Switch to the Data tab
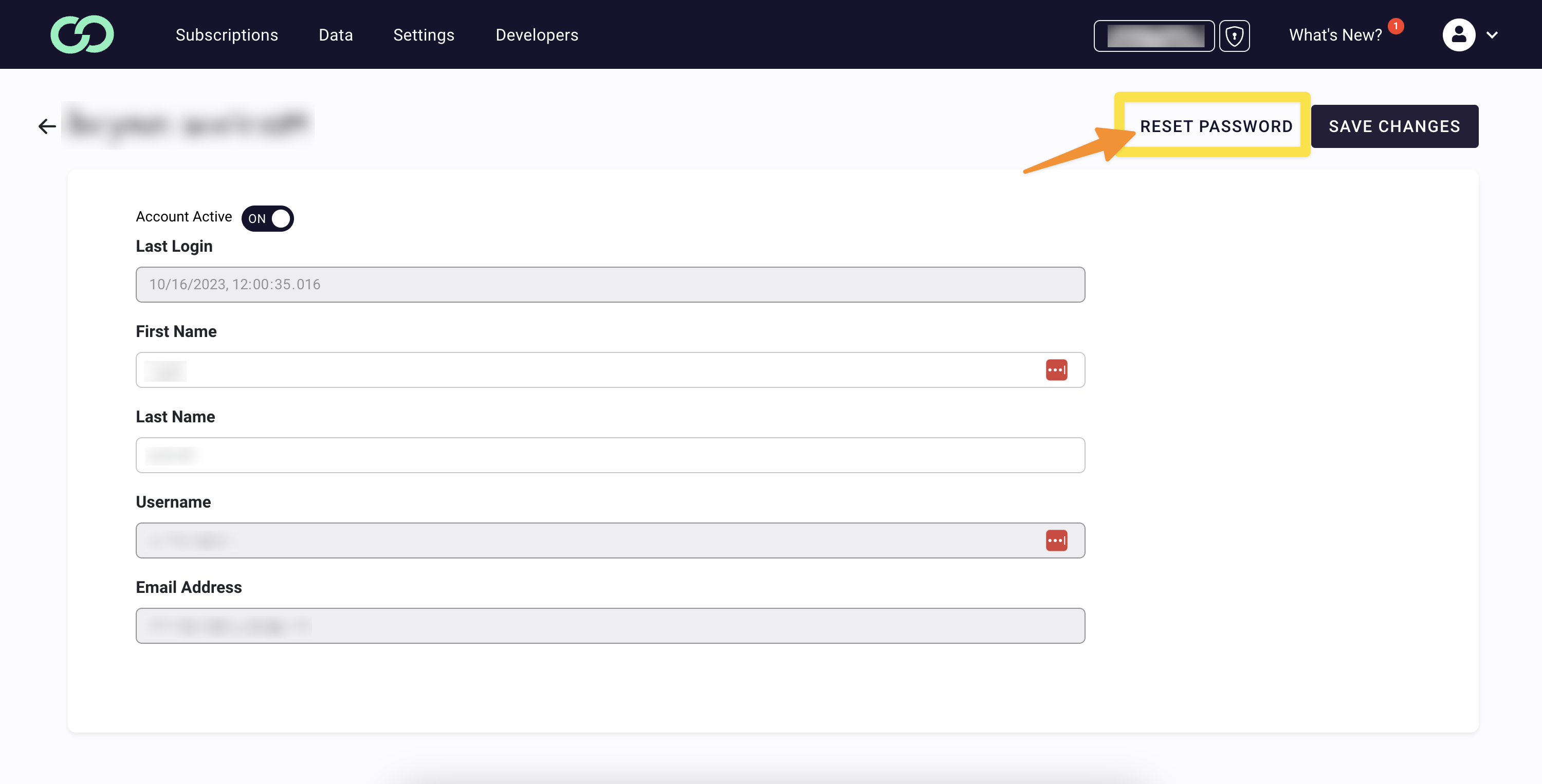The height and width of the screenshot is (784, 1542). (x=336, y=35)
